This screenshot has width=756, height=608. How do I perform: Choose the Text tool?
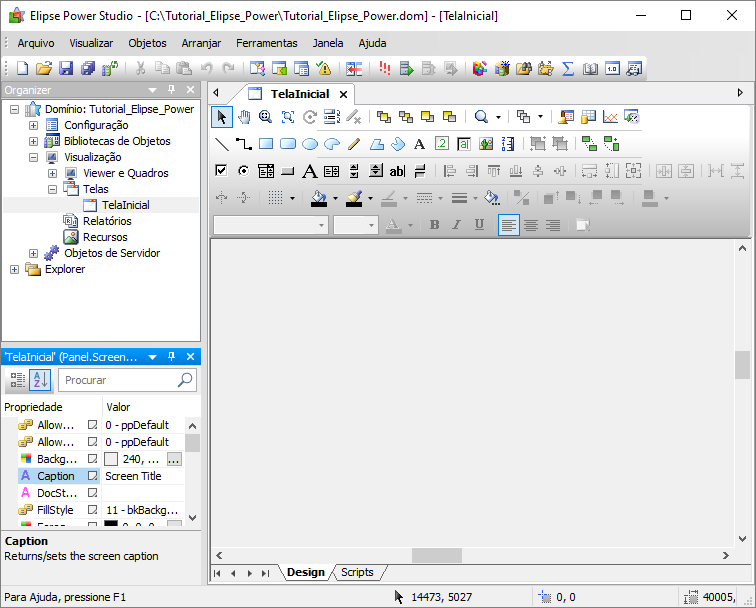pyautogui.click(x=420, y=144)
